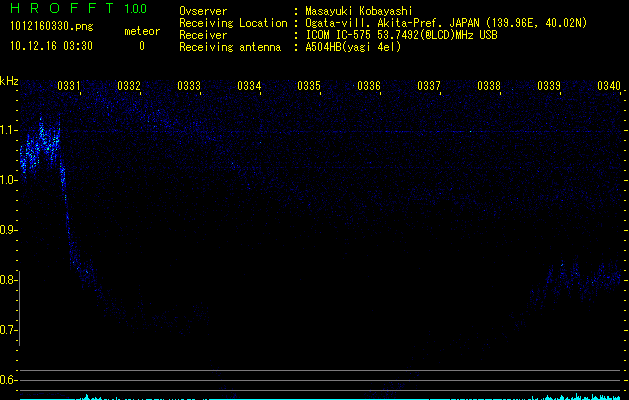
Task: Click the 1.1 kHz axis label
Action: click(7, 130)
